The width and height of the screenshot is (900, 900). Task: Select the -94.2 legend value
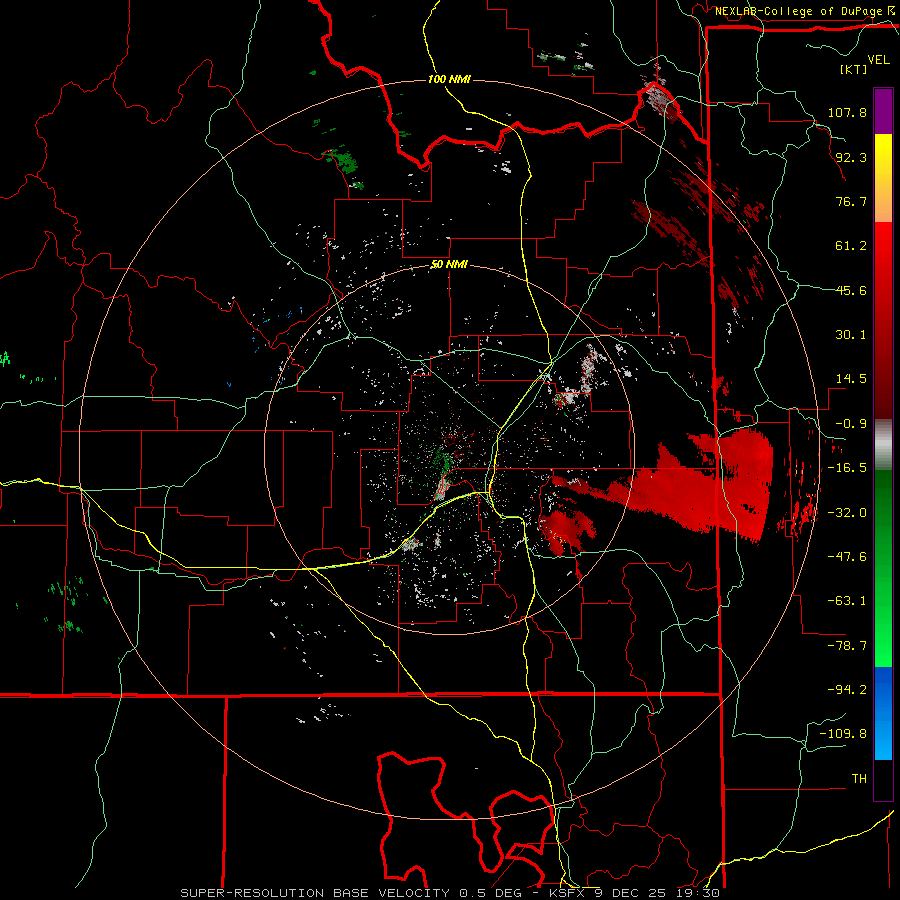coord(847,690)
